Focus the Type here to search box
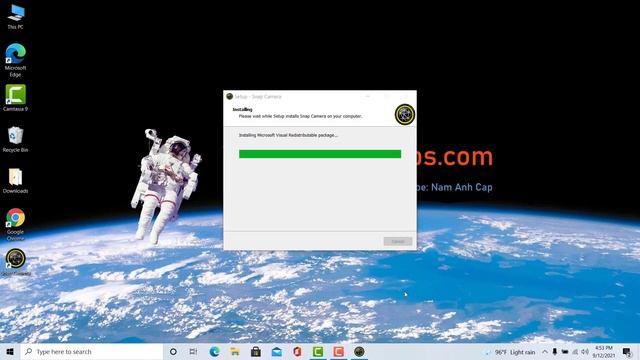 [92, 351]
